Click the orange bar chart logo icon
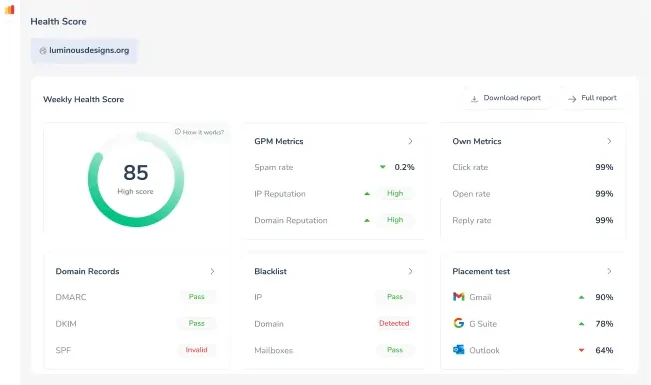This screenshot has width=651, height=385. (x=10, y=10)
